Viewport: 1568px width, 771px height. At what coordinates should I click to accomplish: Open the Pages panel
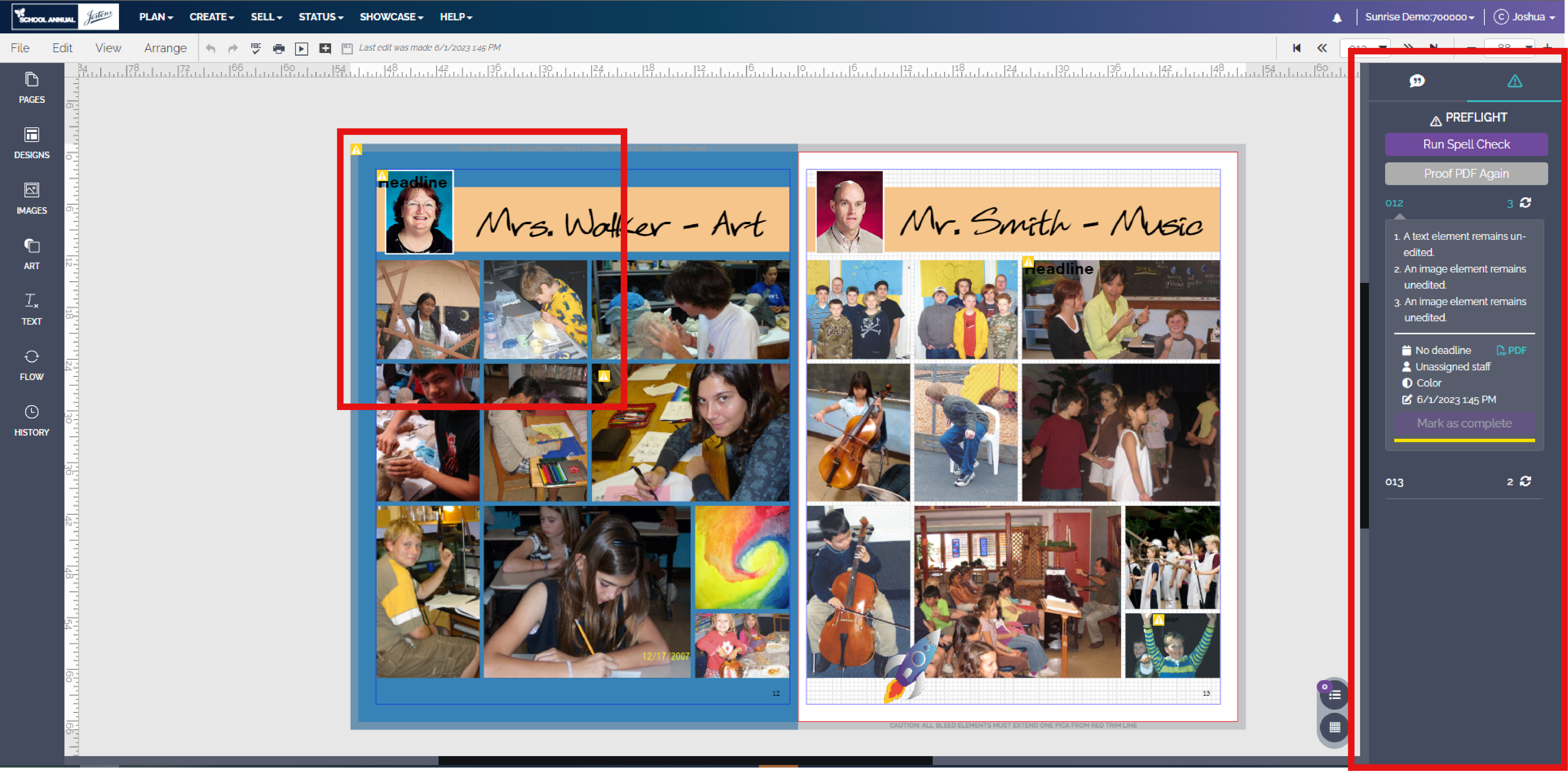pyautogui.click(x=32, y=88)
